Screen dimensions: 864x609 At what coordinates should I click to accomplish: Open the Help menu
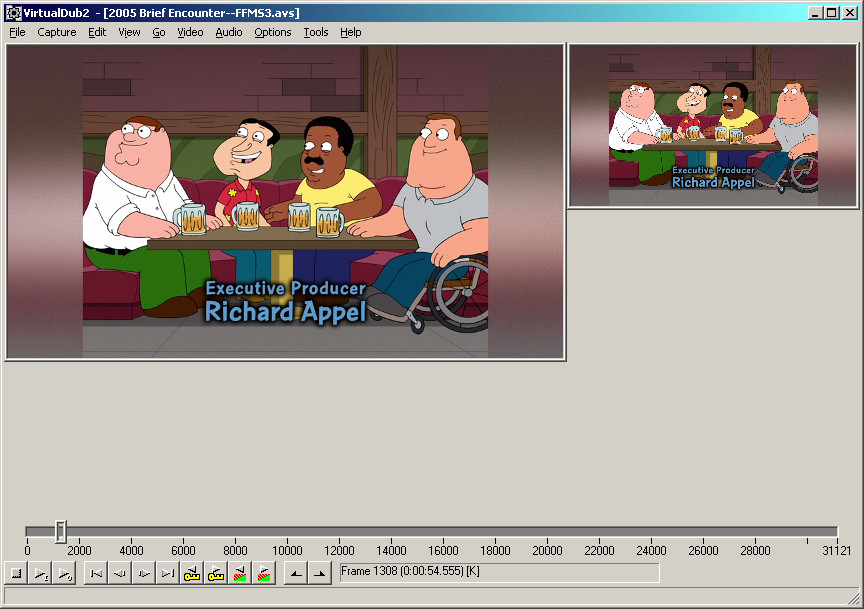(x=350, y=33)
